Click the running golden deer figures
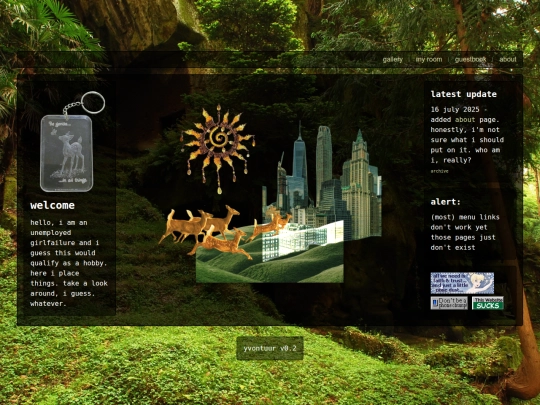Screen dimensions: 540x405 (225, 231)
